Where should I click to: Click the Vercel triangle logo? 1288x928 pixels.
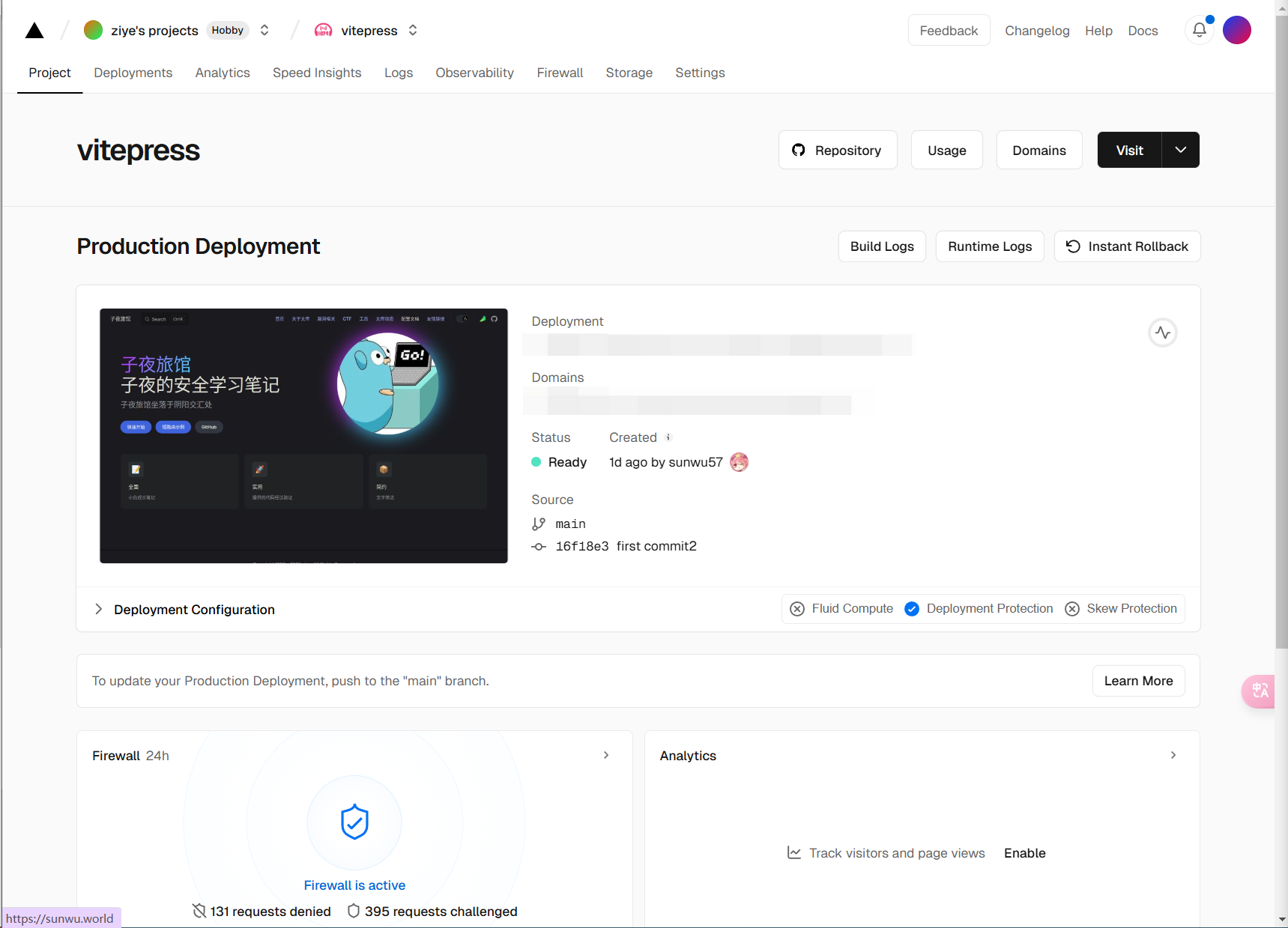(x=34, y=31)
